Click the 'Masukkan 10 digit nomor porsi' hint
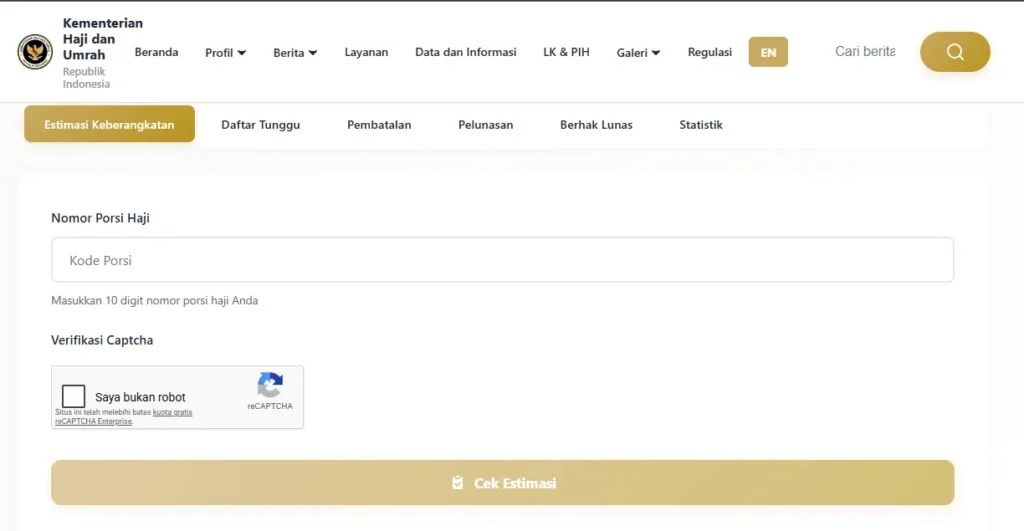Screen dimensions: 1024x531 [x=155, y=300]
